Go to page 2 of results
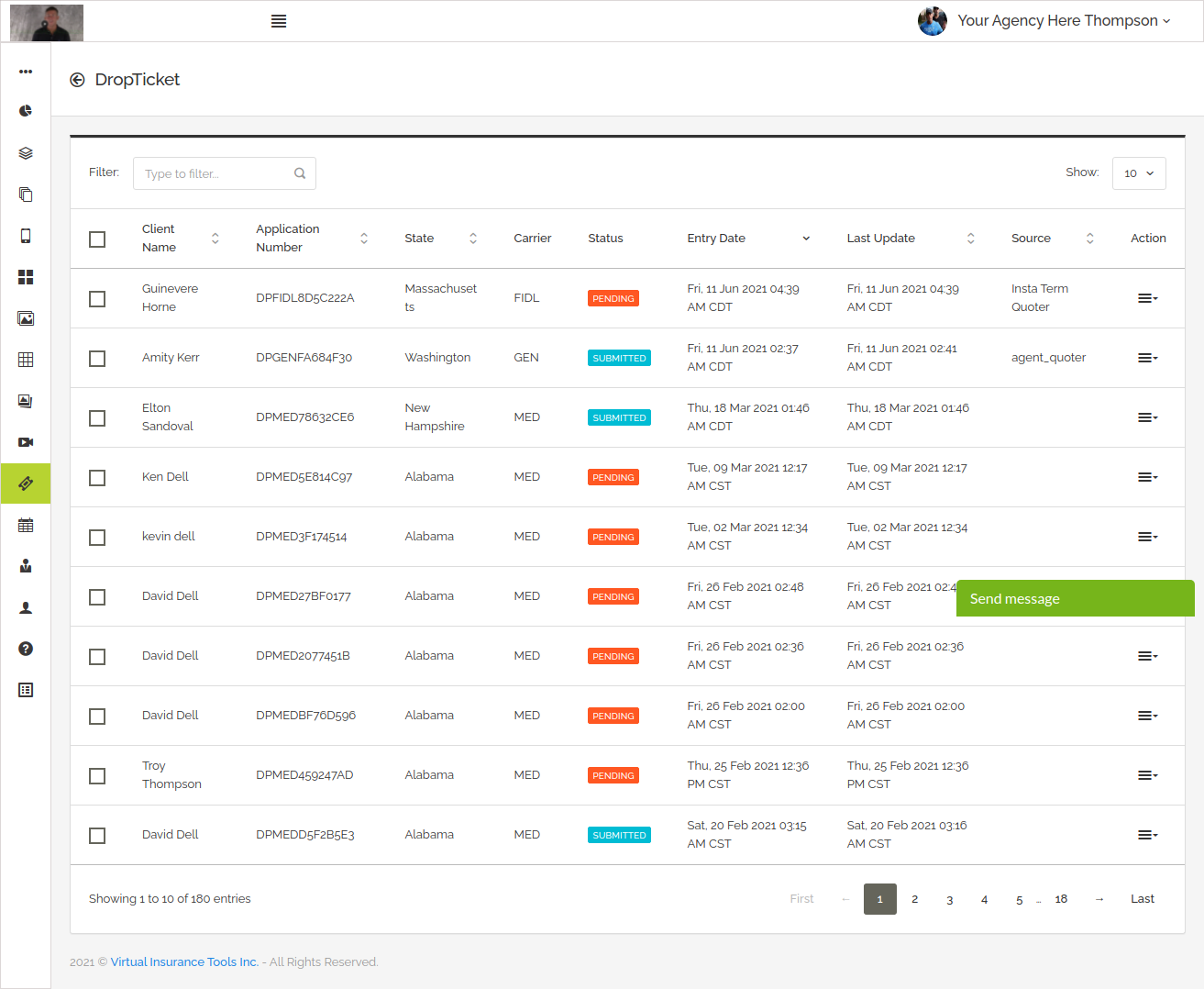This screenshot has width=1204, height=989. [914, 899]
